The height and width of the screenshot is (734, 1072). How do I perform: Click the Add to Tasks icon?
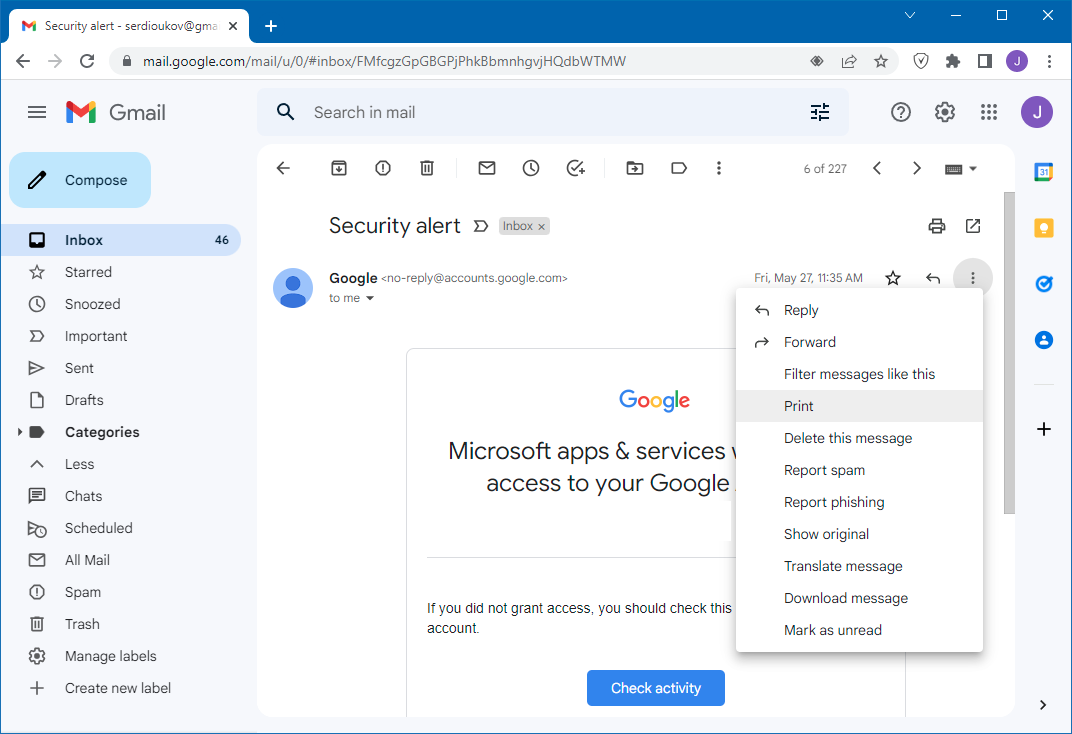pos(576,168)
